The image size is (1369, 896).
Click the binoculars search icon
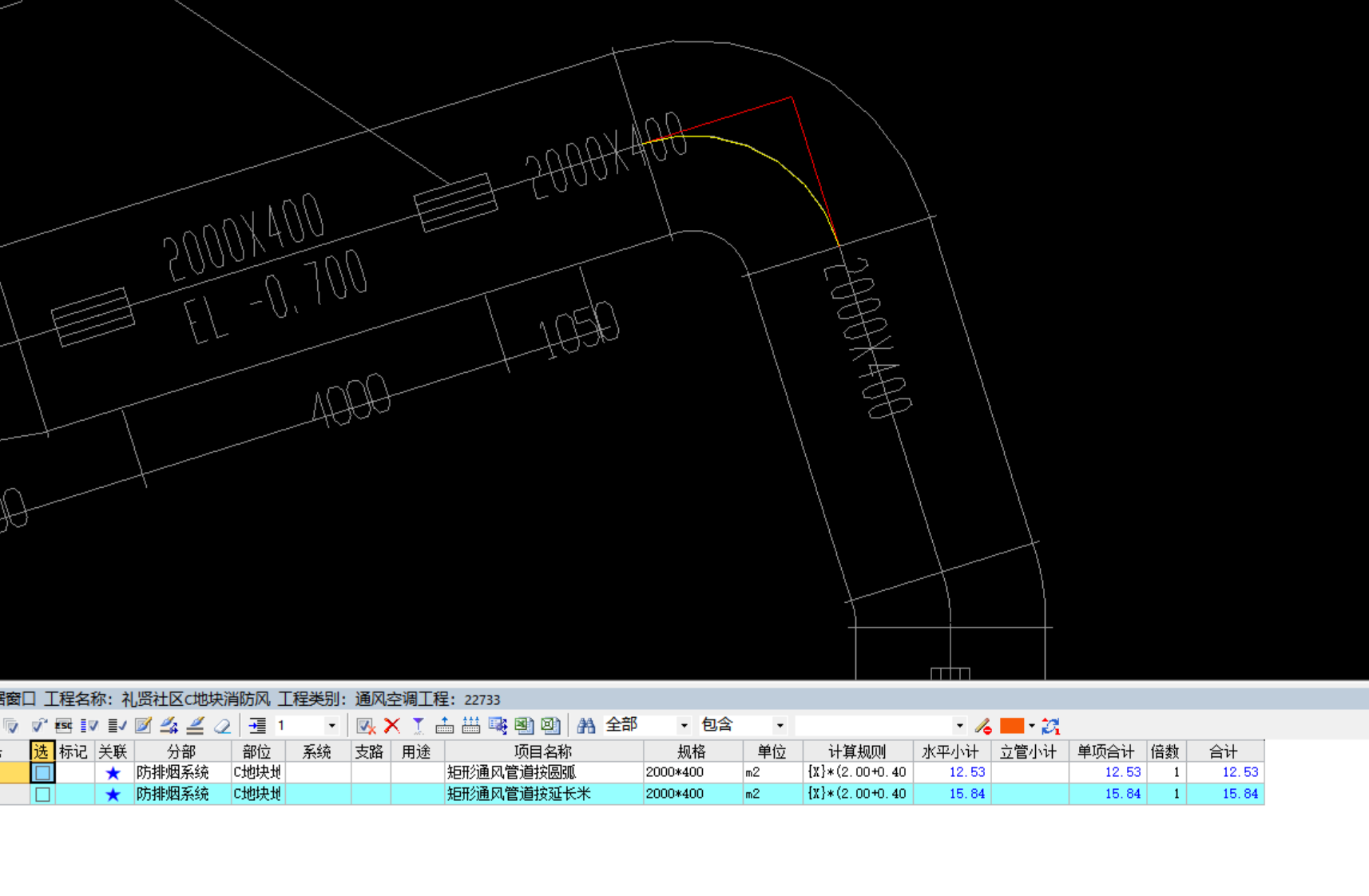586,726
